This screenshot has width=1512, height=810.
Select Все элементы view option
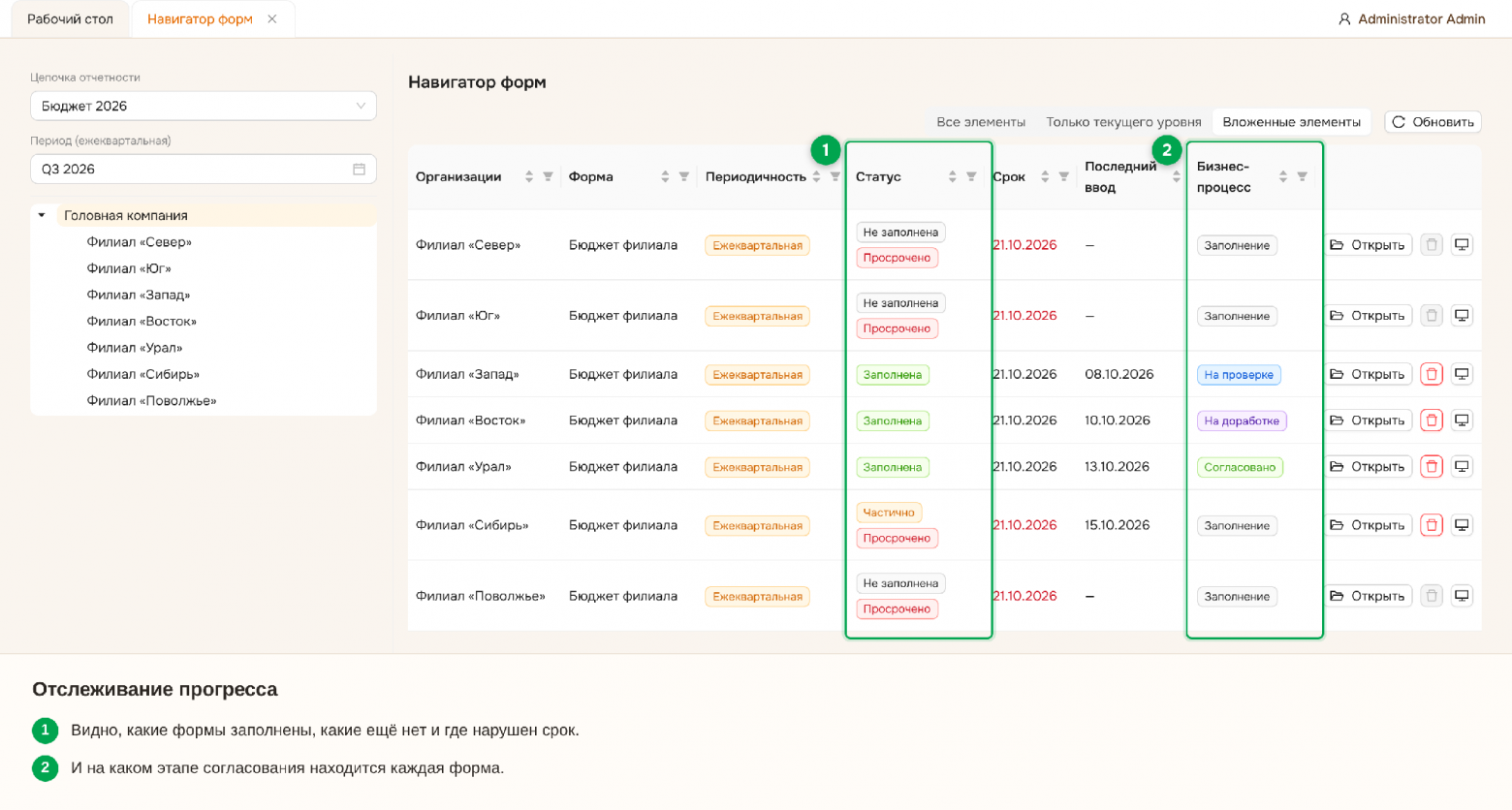coord(981,122)
